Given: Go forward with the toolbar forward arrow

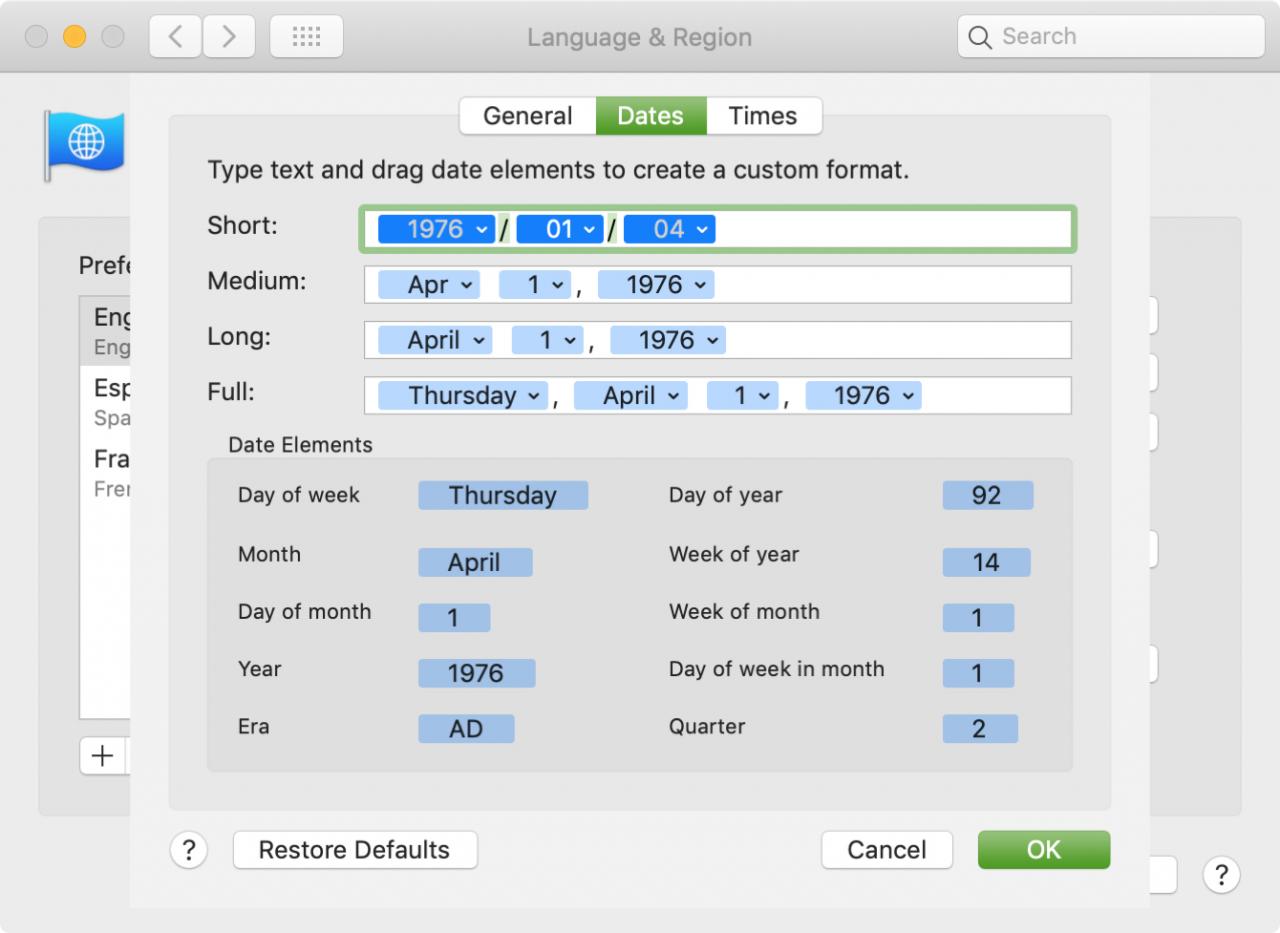Looking at the screenshot, I should 229,37.
